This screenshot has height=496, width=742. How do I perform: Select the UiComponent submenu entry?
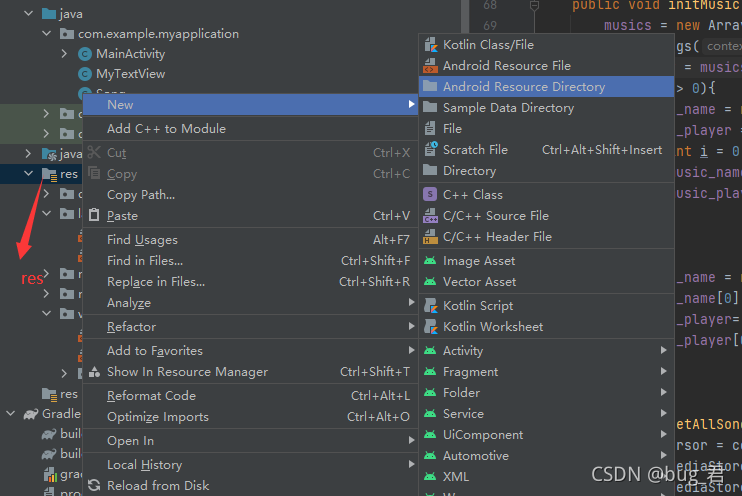click(x=547, y=434)
